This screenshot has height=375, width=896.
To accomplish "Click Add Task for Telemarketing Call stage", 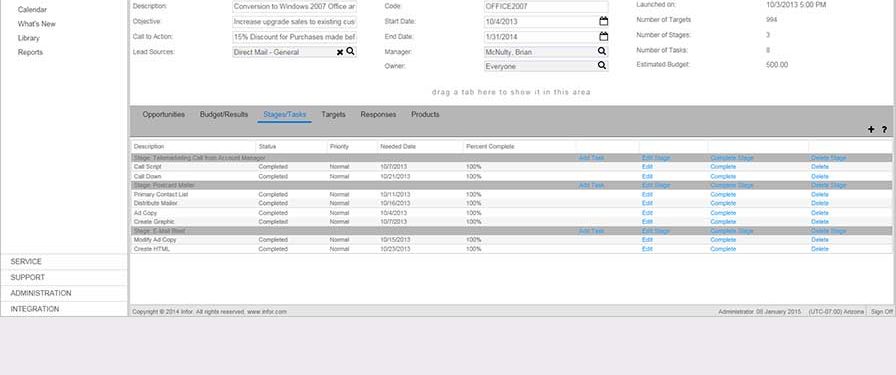I will tap(591, 158).
